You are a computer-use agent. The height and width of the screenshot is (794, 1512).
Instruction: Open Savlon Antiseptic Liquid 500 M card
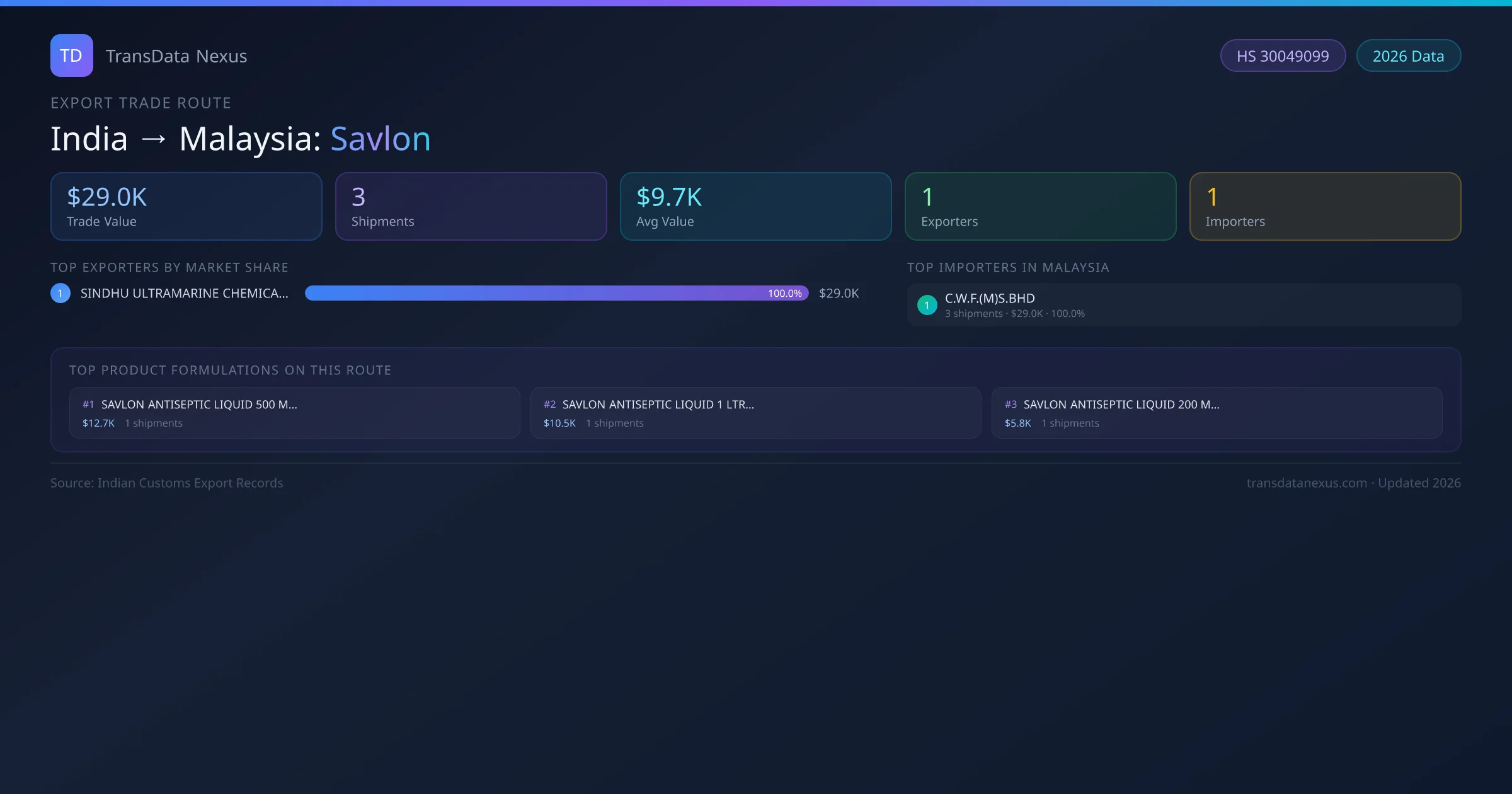(295, 413)
